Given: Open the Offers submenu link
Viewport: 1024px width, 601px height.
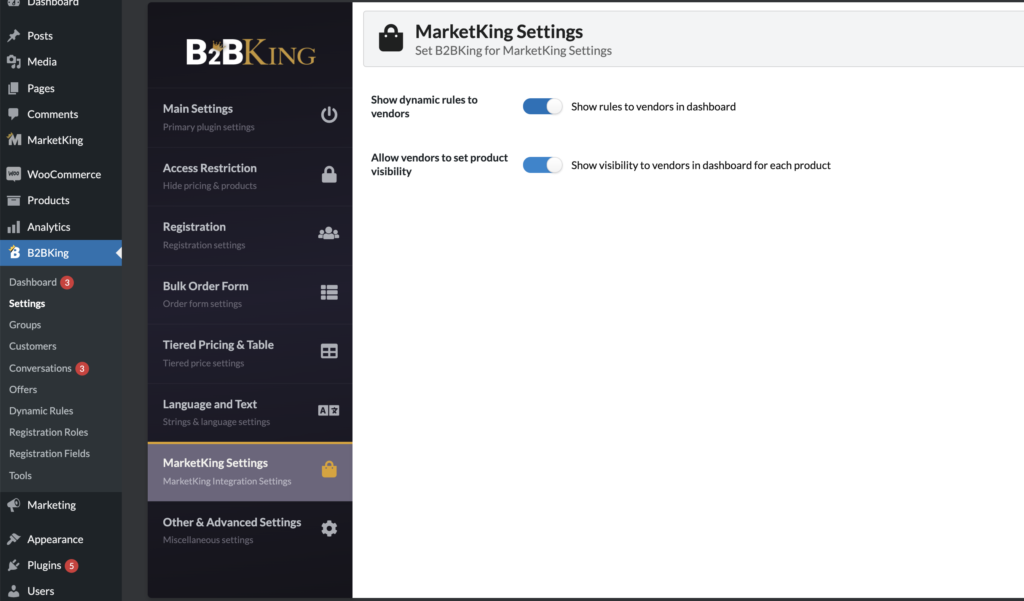Looking at the screenshot, I should point(23,389).
